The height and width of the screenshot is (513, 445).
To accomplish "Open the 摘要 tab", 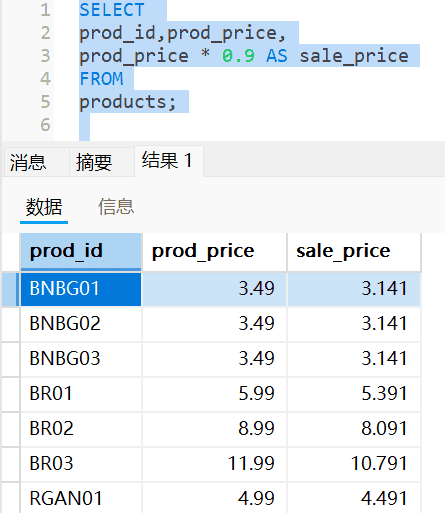I will pos(102,162).
